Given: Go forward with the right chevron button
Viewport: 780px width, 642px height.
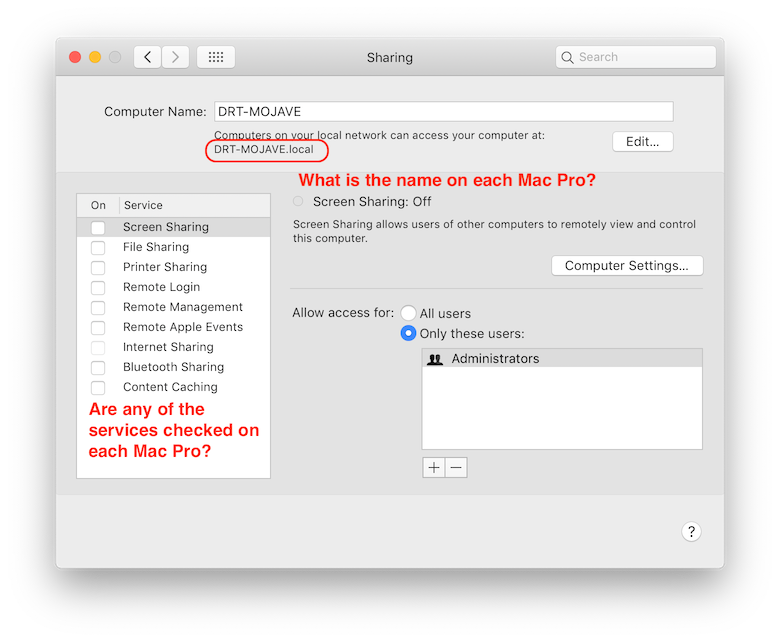Looking at the screenshot, I should pos(175,57).
